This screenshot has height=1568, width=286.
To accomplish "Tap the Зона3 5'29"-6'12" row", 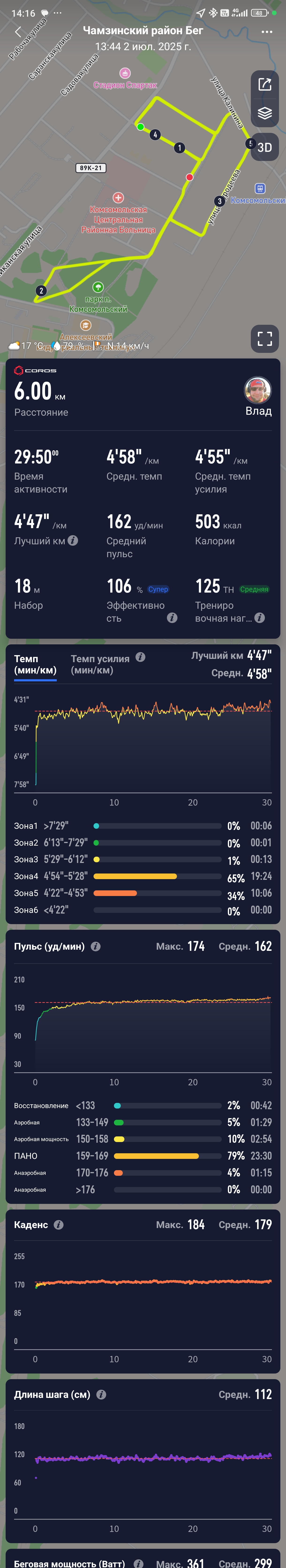I will pyautogui.click(x=143, y=859).
